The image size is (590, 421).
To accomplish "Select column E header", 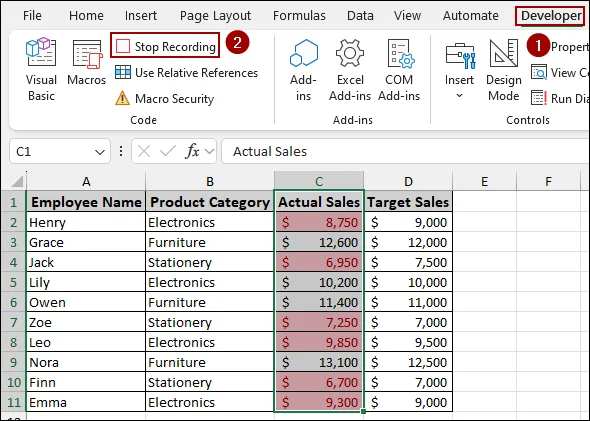I will [x=485, y=181].
